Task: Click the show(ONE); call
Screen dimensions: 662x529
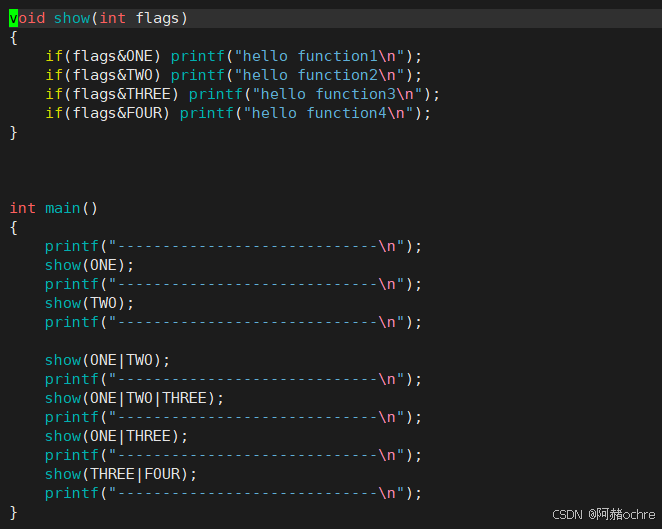Action: 89,265
